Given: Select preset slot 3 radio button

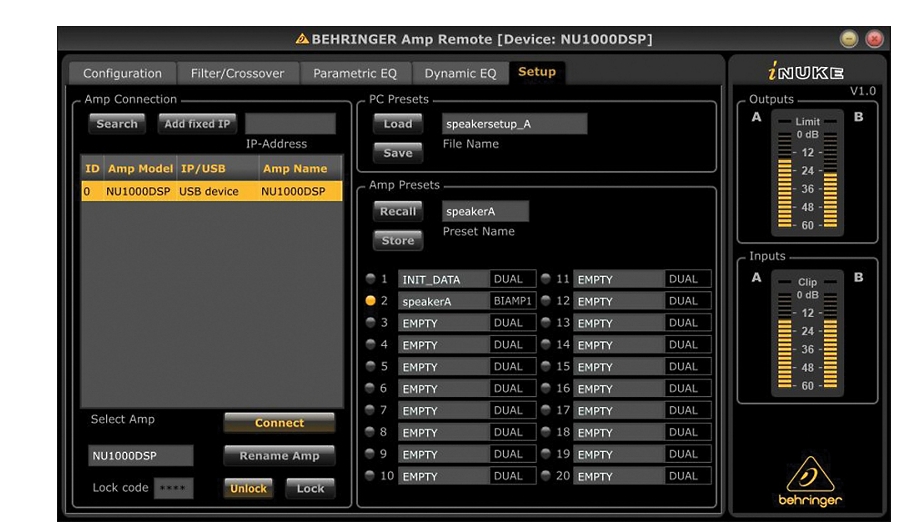Looking at the screenshot, I should click(370, 322).
